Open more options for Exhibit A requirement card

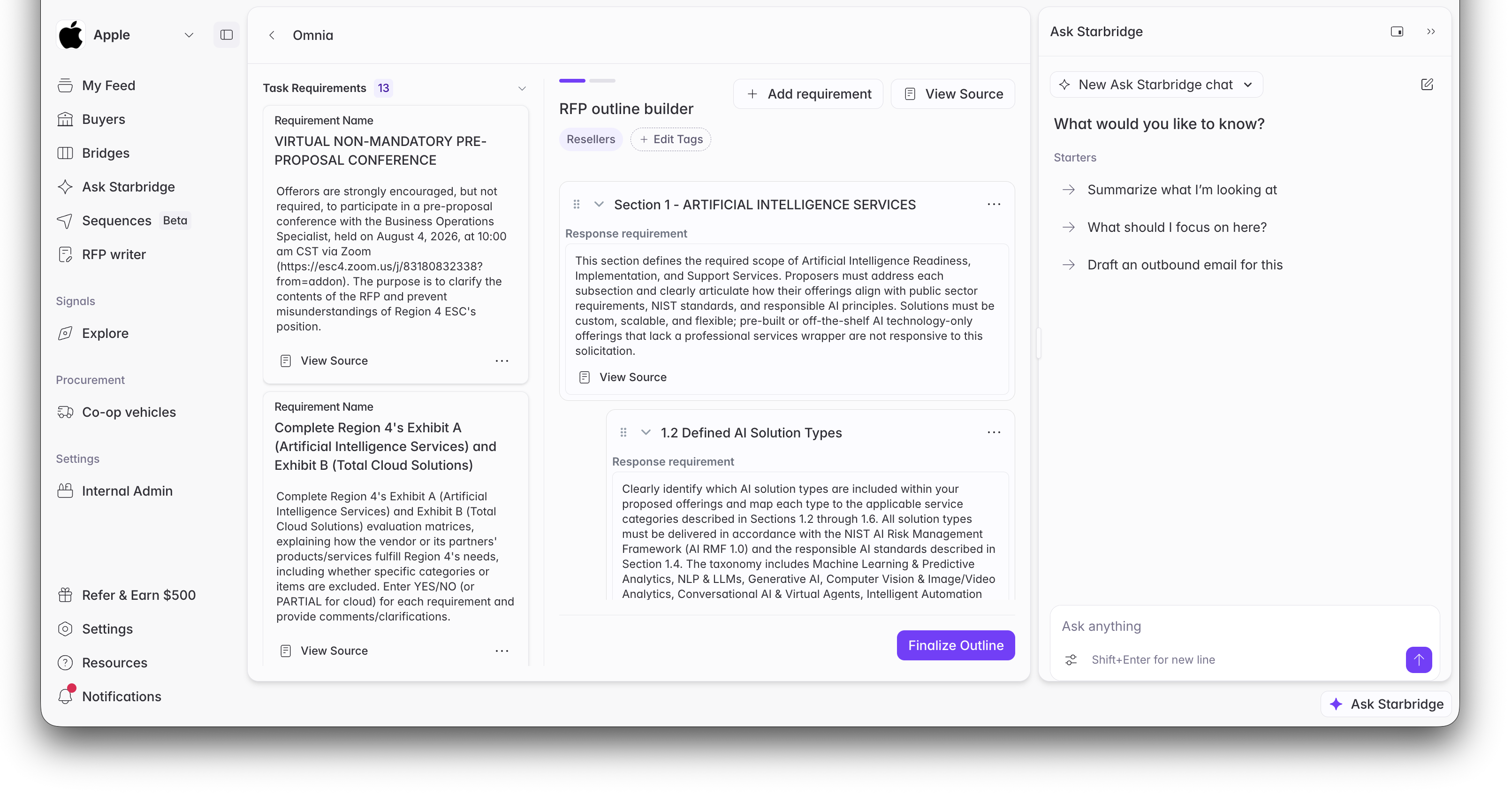coord(502,651)
